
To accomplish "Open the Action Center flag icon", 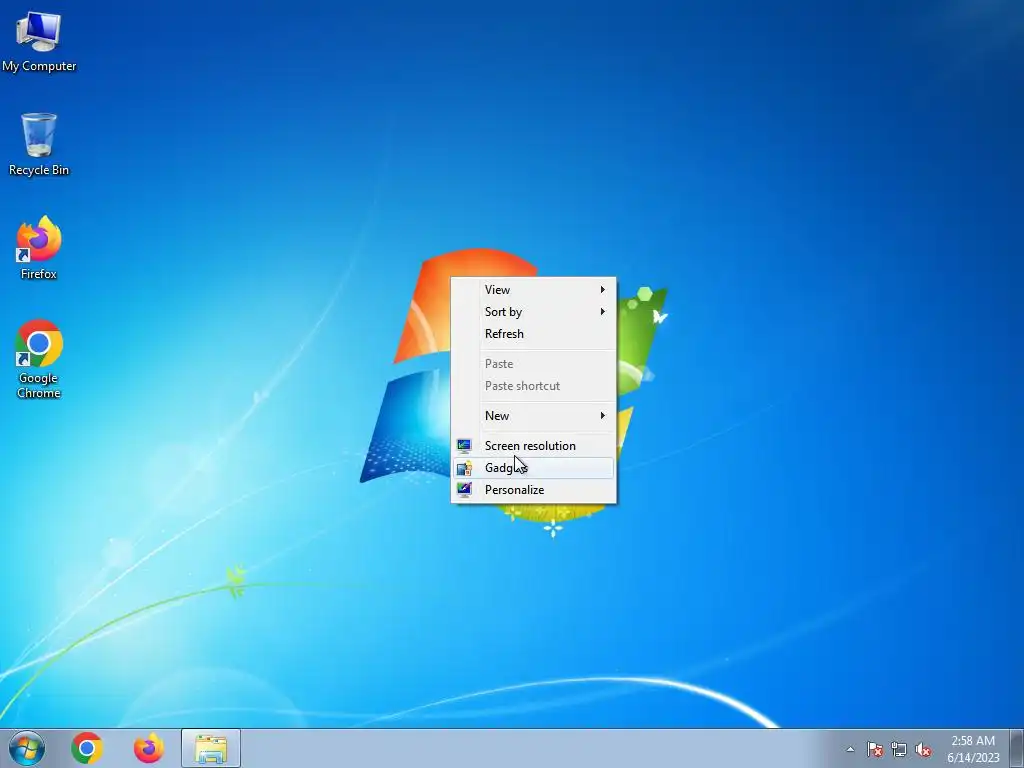I will pos(874,749).
